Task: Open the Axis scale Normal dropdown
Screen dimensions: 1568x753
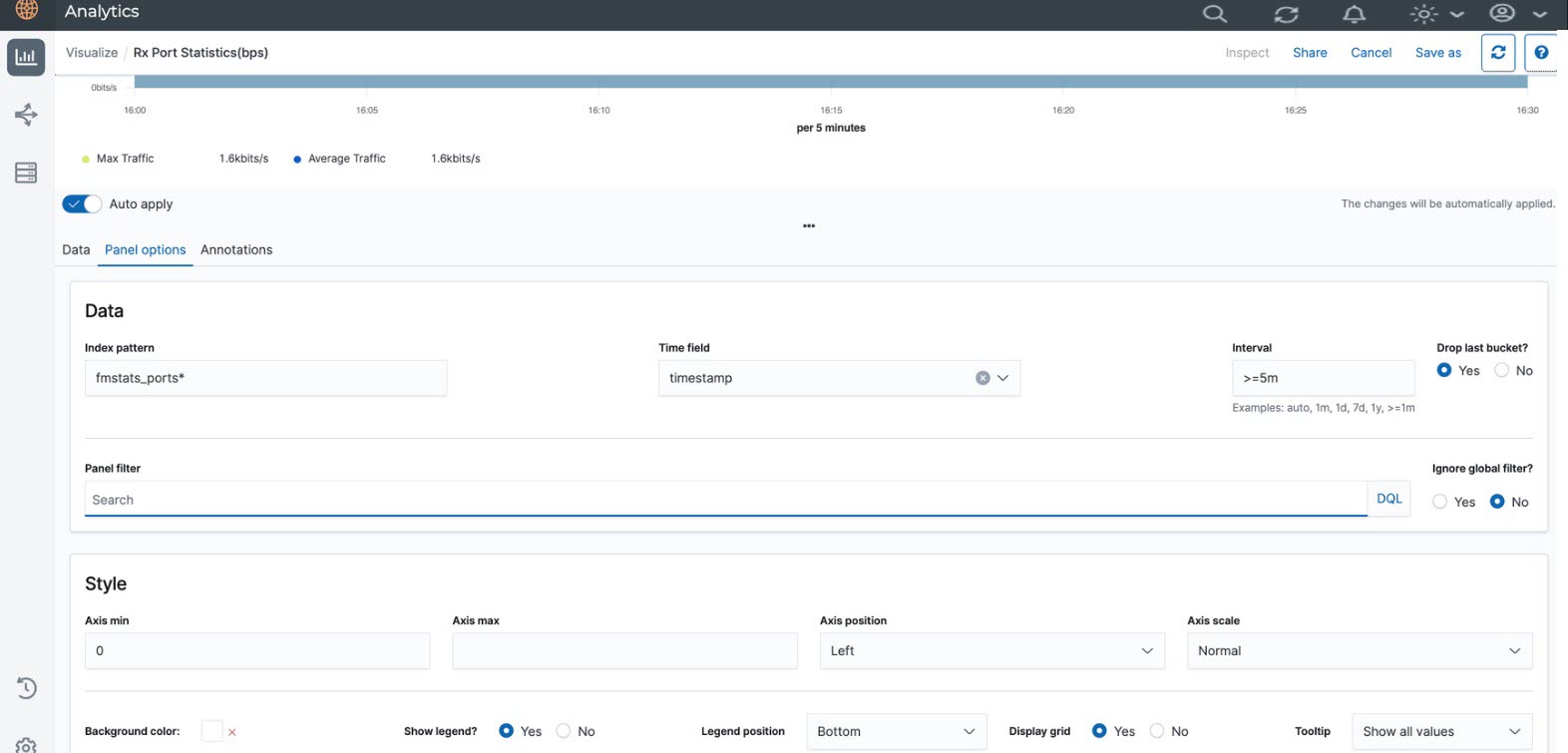Action: [x=1359, y=650]
